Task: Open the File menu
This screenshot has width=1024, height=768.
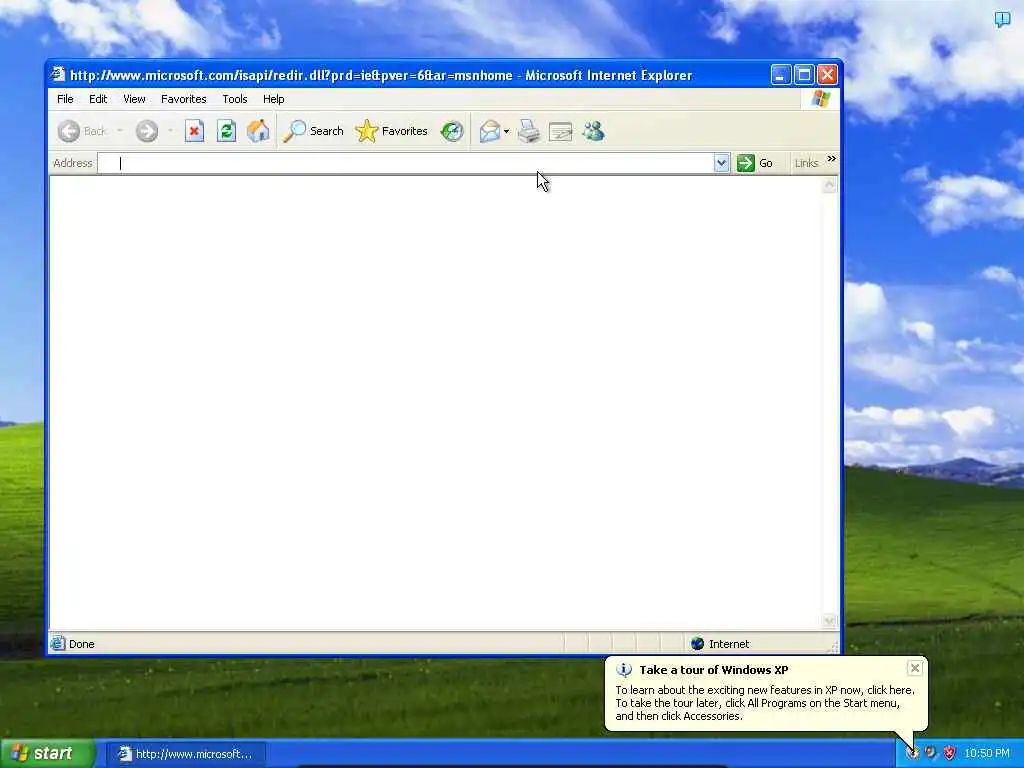Action: pos(65,99)
